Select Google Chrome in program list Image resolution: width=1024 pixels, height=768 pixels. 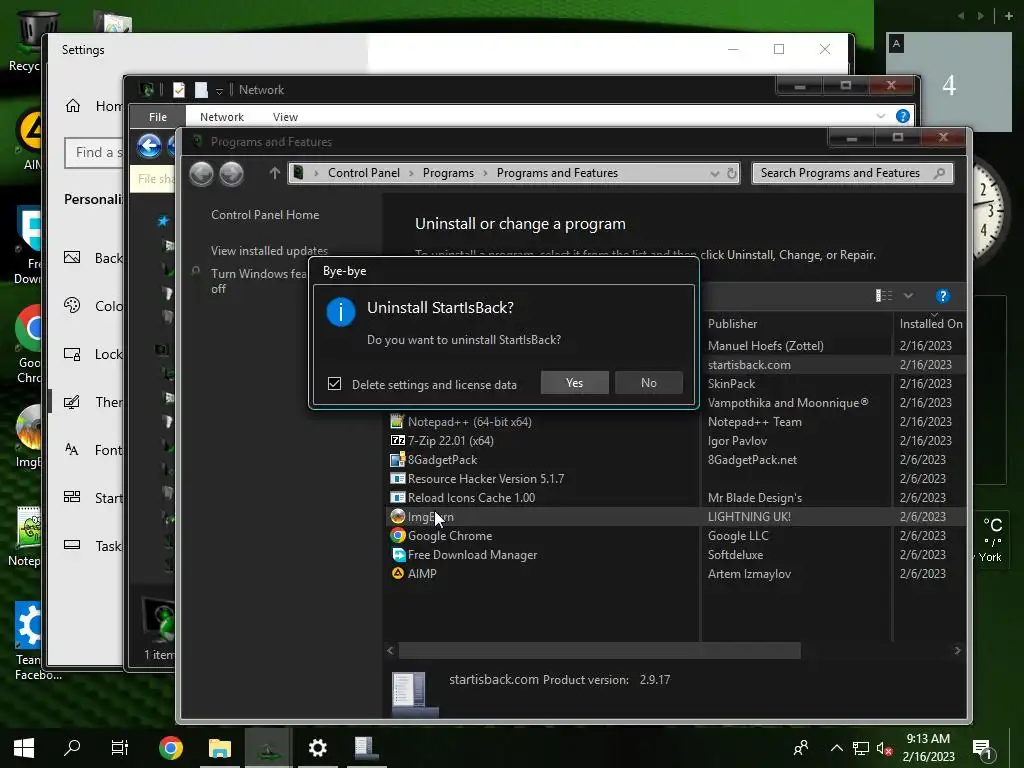click(450, 536)
